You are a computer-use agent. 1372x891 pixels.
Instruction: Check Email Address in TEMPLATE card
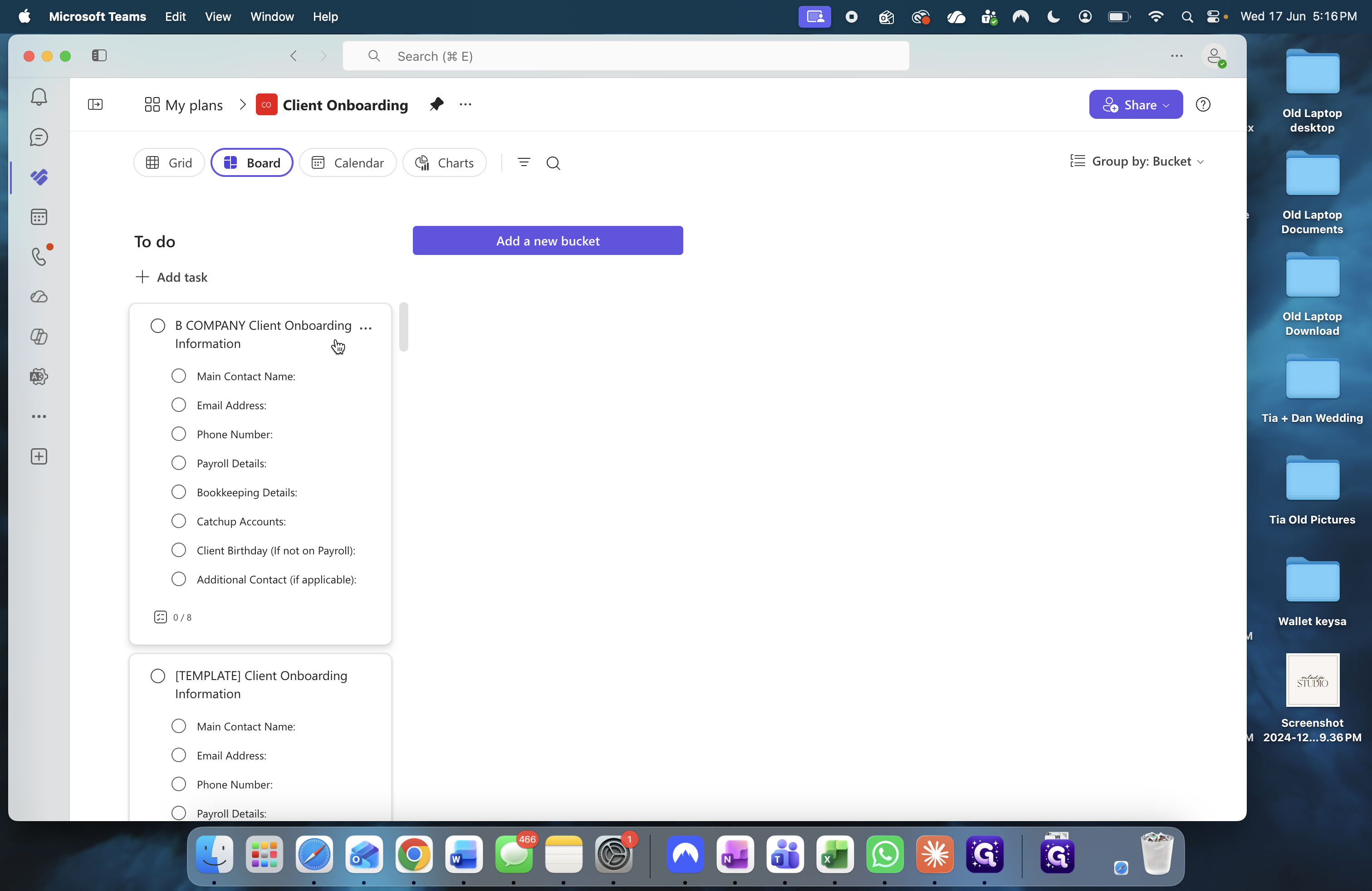point(179,755)
